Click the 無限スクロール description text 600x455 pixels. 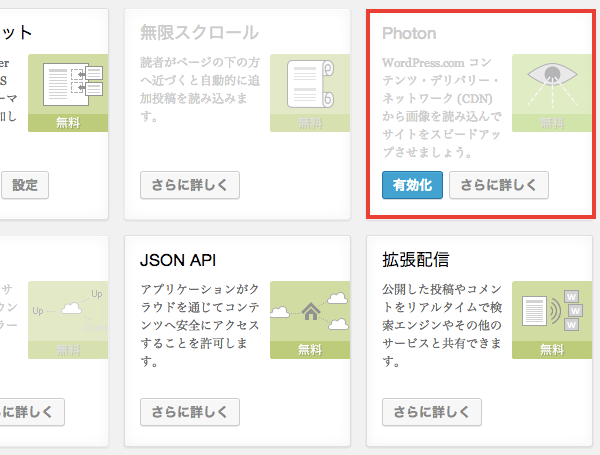tap(200, 89)
